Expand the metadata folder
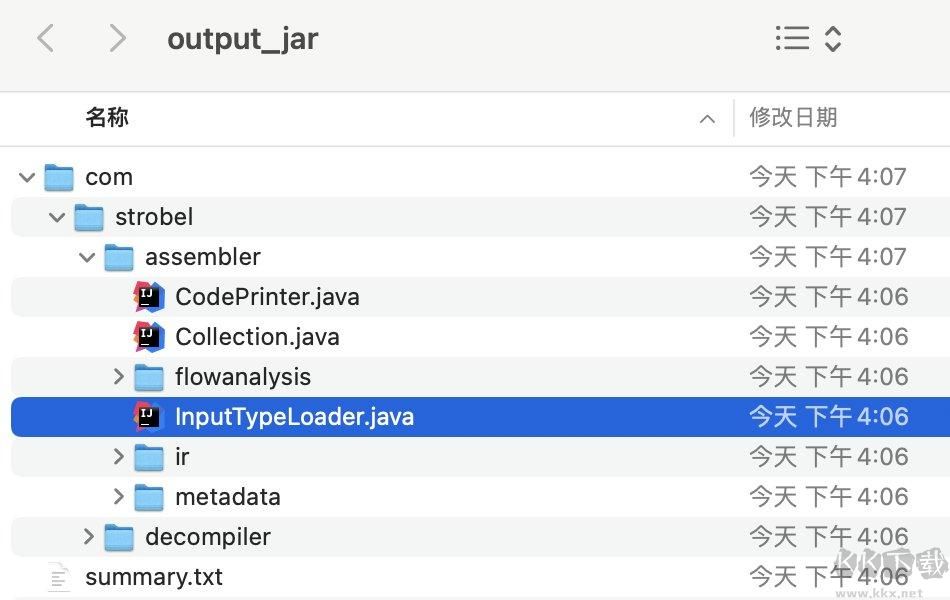 [118, 497]
